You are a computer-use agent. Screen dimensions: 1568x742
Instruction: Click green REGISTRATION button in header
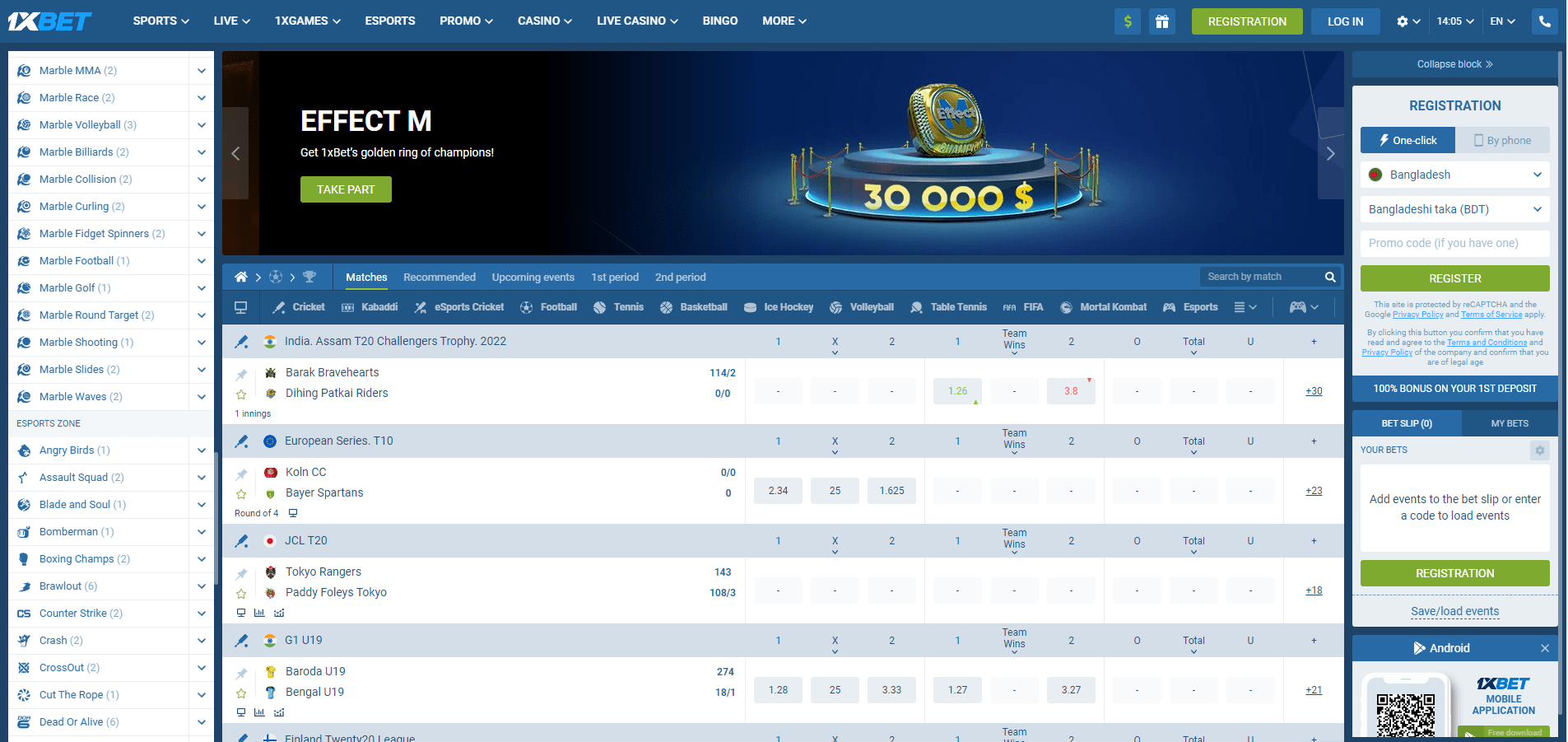[x=1247, y=21]
